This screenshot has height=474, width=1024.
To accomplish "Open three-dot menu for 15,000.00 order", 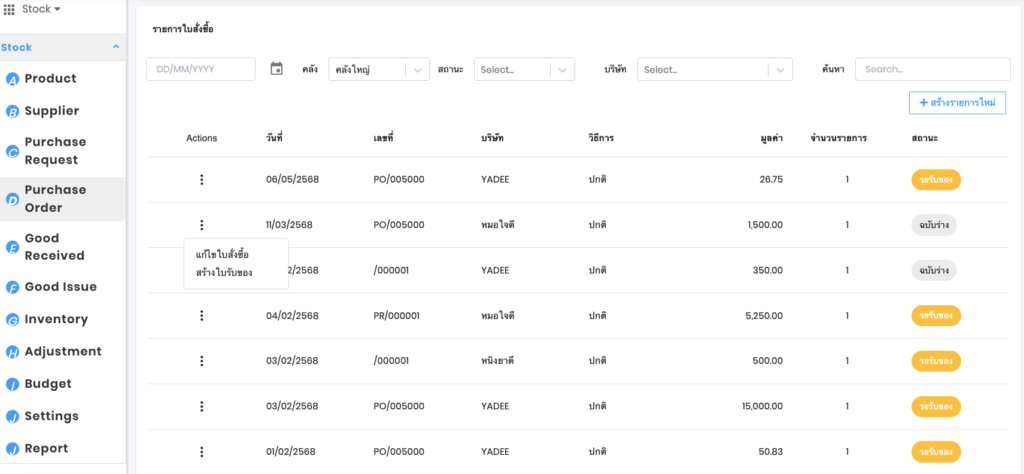I will tap(201, 406).
